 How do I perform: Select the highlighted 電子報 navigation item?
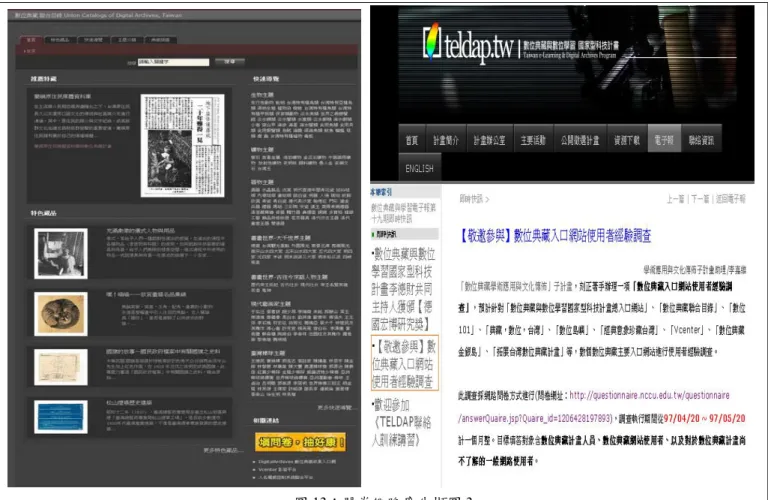point(664,141)
